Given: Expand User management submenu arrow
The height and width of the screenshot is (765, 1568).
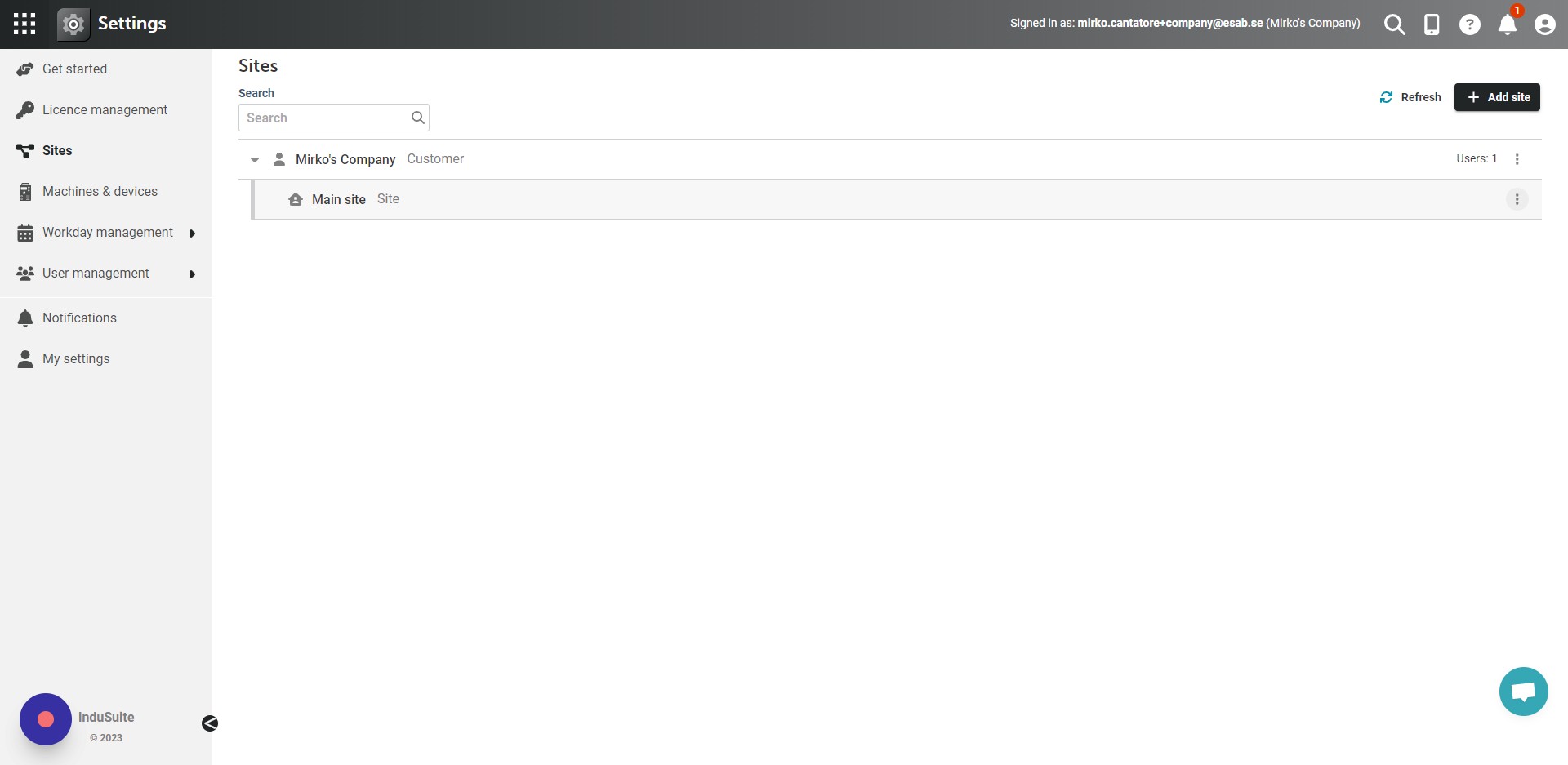Looking at the screenshot, I should point(193,274).
